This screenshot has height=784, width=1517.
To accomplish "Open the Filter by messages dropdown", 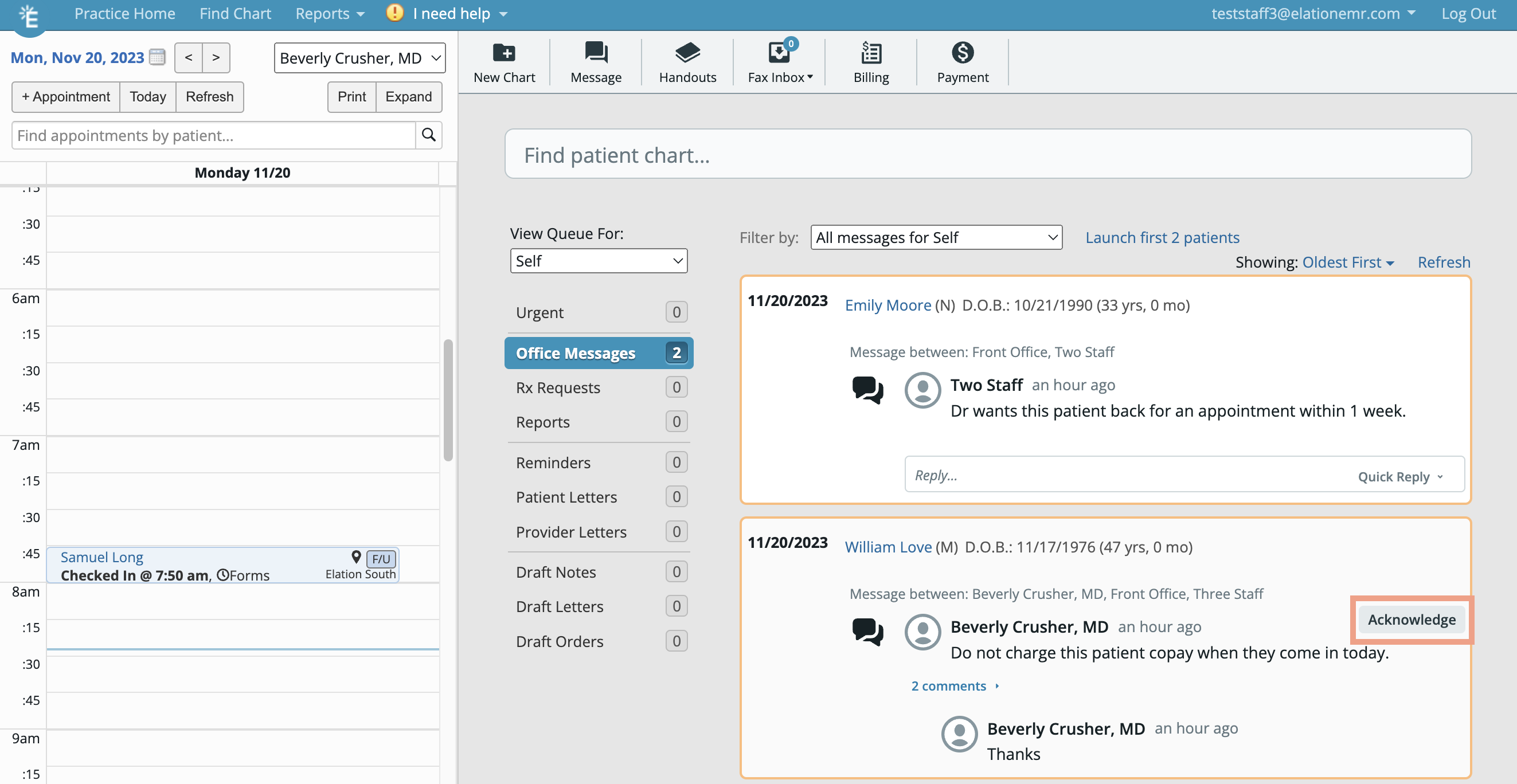I will (935, 237).
